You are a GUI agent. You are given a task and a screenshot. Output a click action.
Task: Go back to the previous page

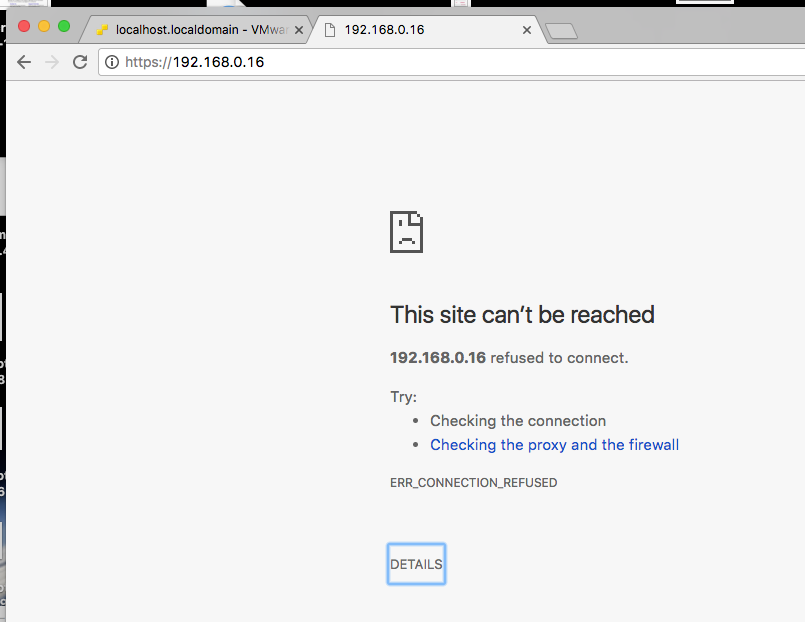[x=24, y=62]
